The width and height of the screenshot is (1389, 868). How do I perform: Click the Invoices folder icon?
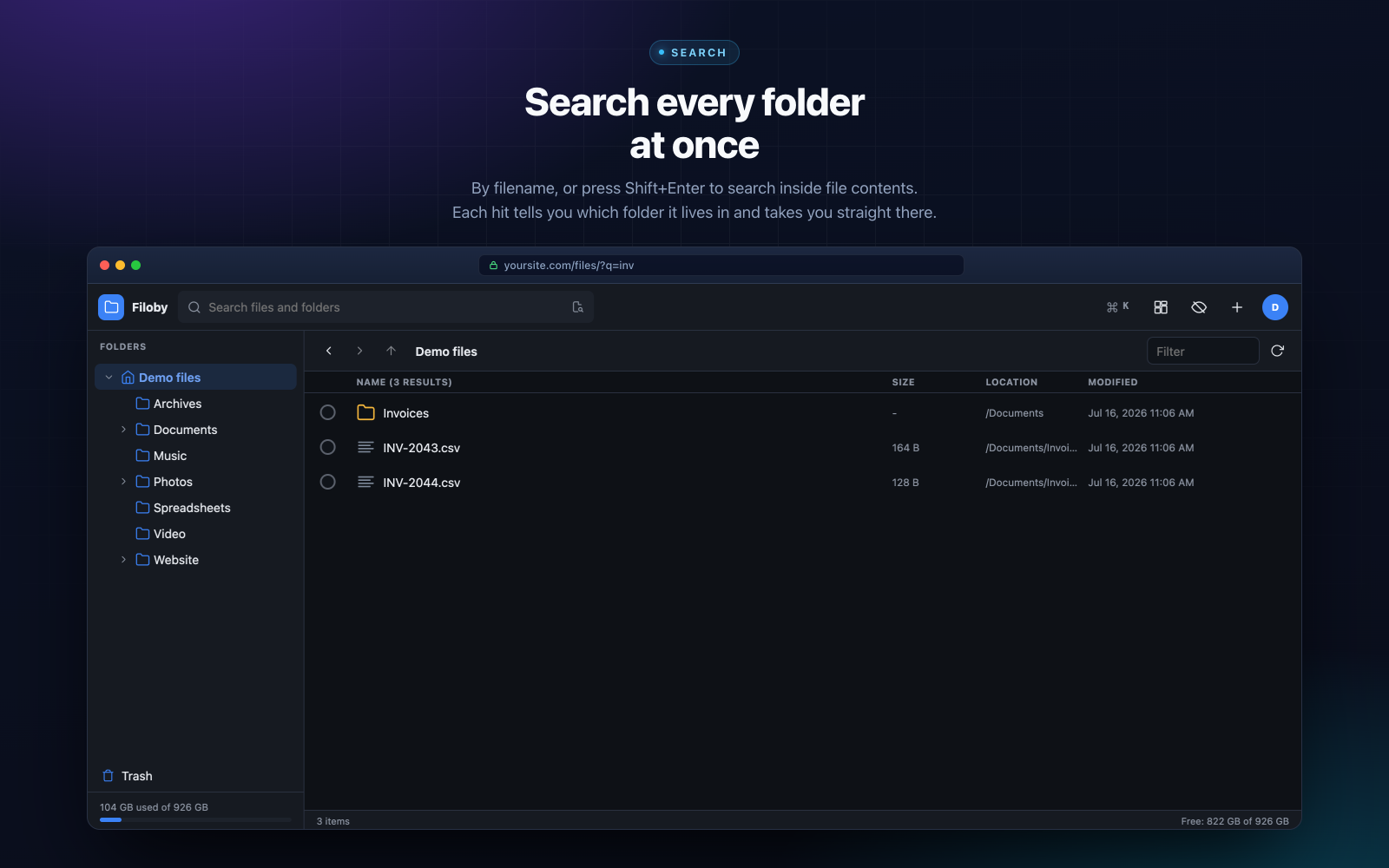(x=366, y=413)
